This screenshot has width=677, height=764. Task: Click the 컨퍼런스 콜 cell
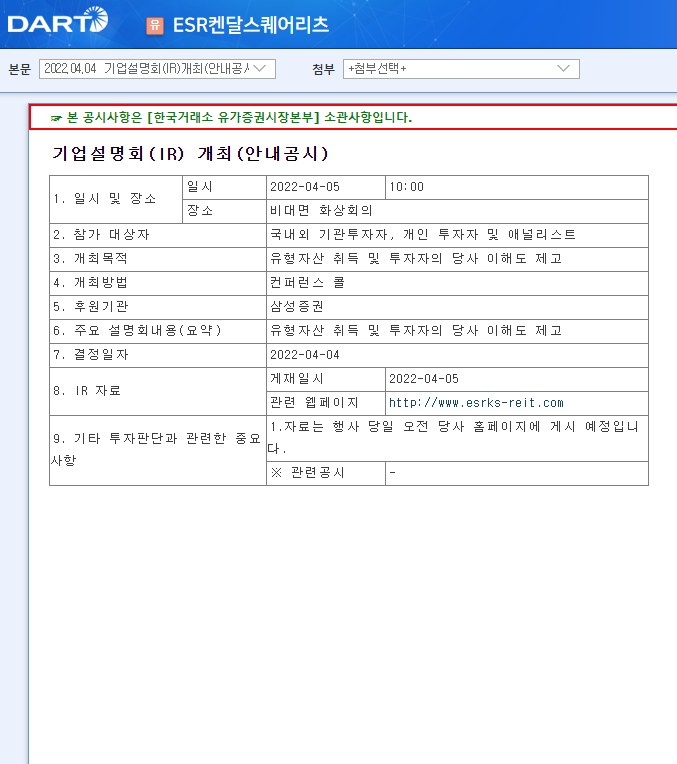click(457, 283)
